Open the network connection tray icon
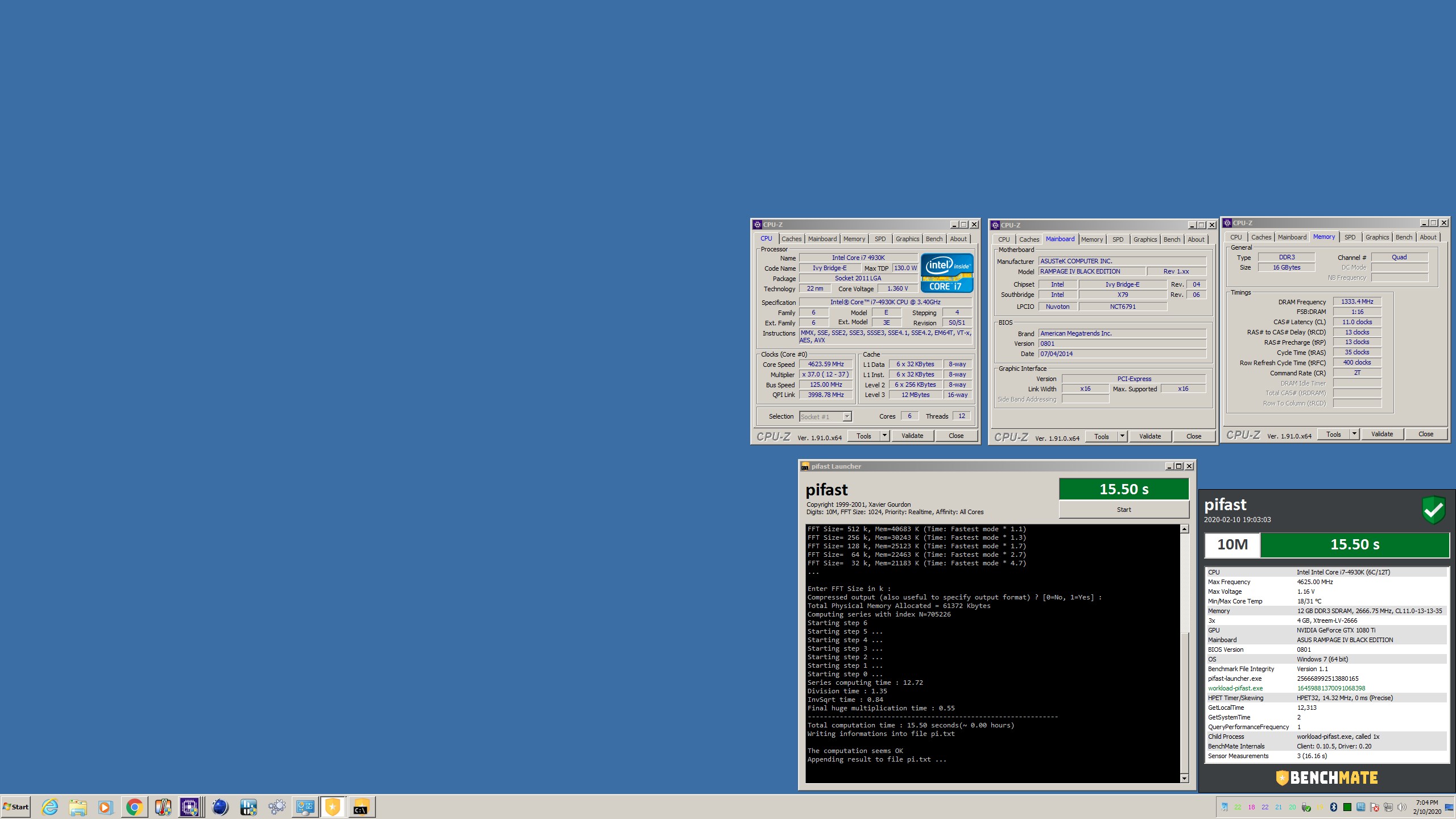The height and width of the screenshot is (819, 1456). (1388, 807)
